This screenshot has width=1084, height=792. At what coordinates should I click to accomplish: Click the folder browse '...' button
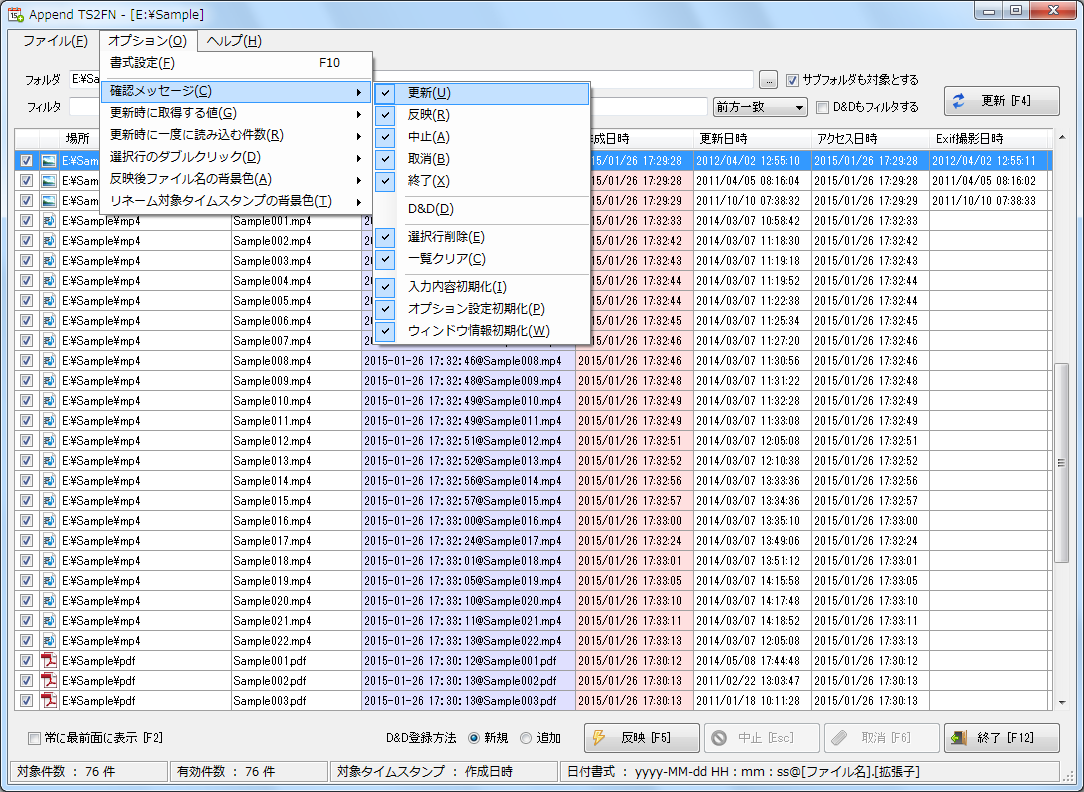[x=768, y=80]
